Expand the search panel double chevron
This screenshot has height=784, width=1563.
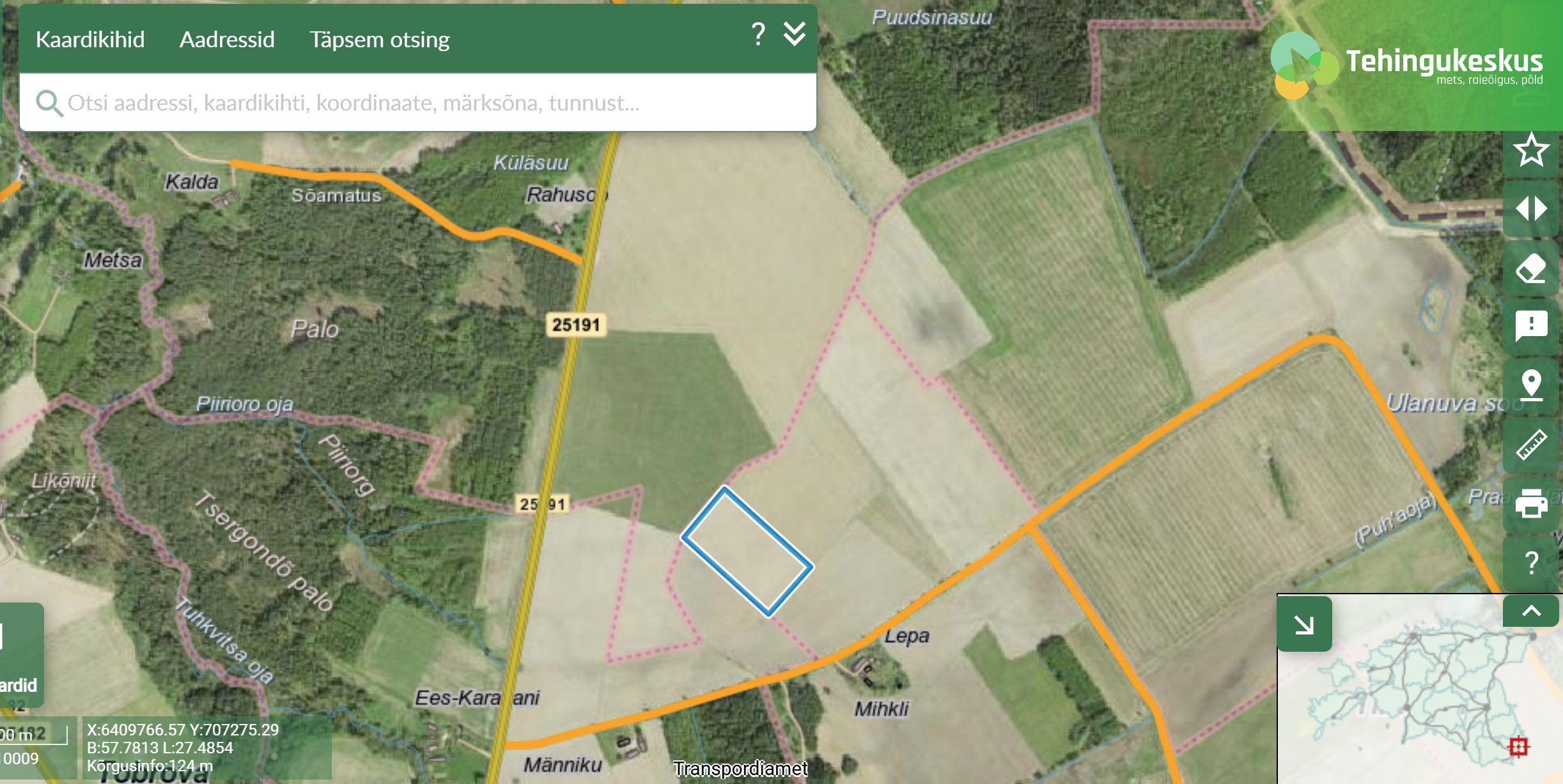pyautogui.click(x=795, y=35)
